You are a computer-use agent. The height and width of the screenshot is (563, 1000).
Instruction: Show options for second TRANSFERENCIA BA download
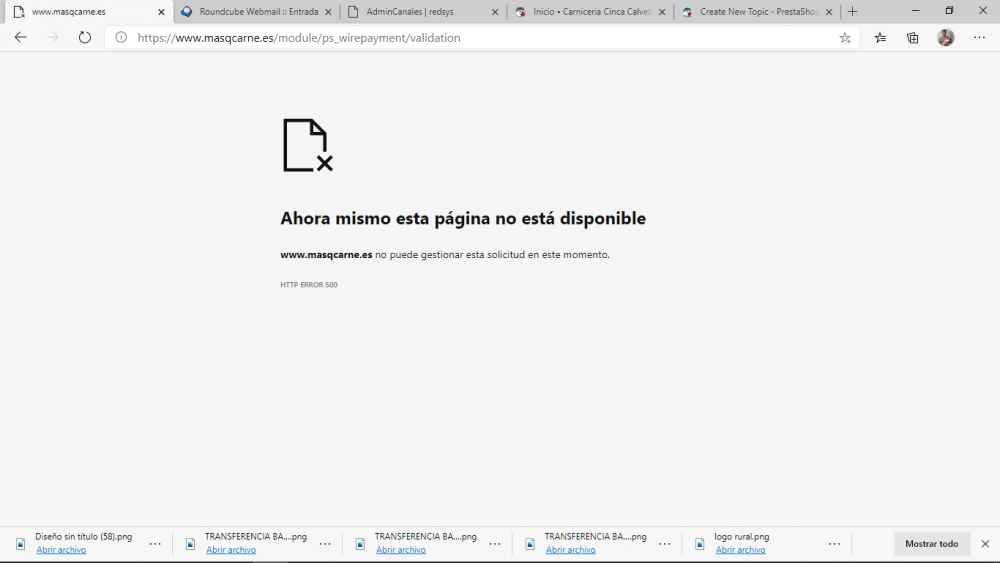495,544
